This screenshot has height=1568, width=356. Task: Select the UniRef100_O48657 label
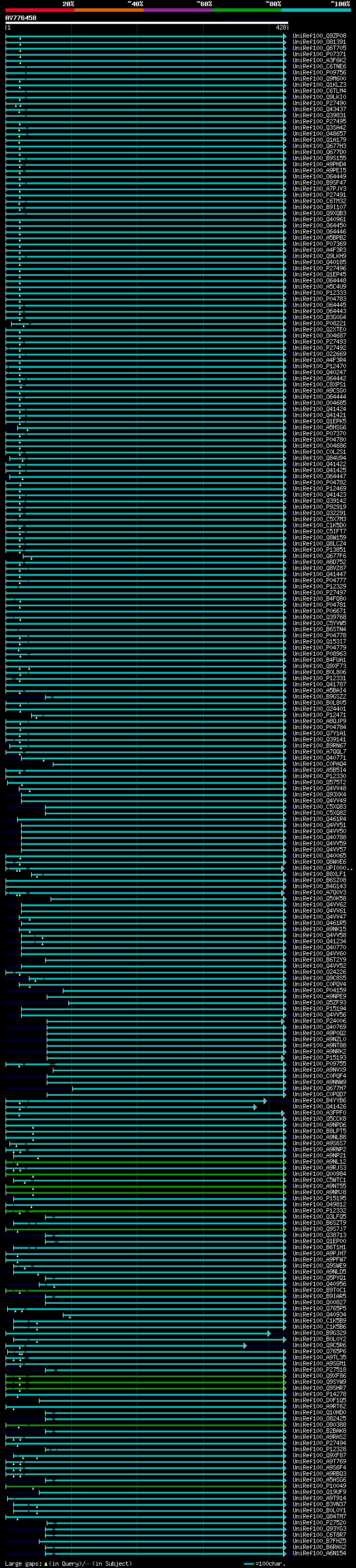point(319,134)
